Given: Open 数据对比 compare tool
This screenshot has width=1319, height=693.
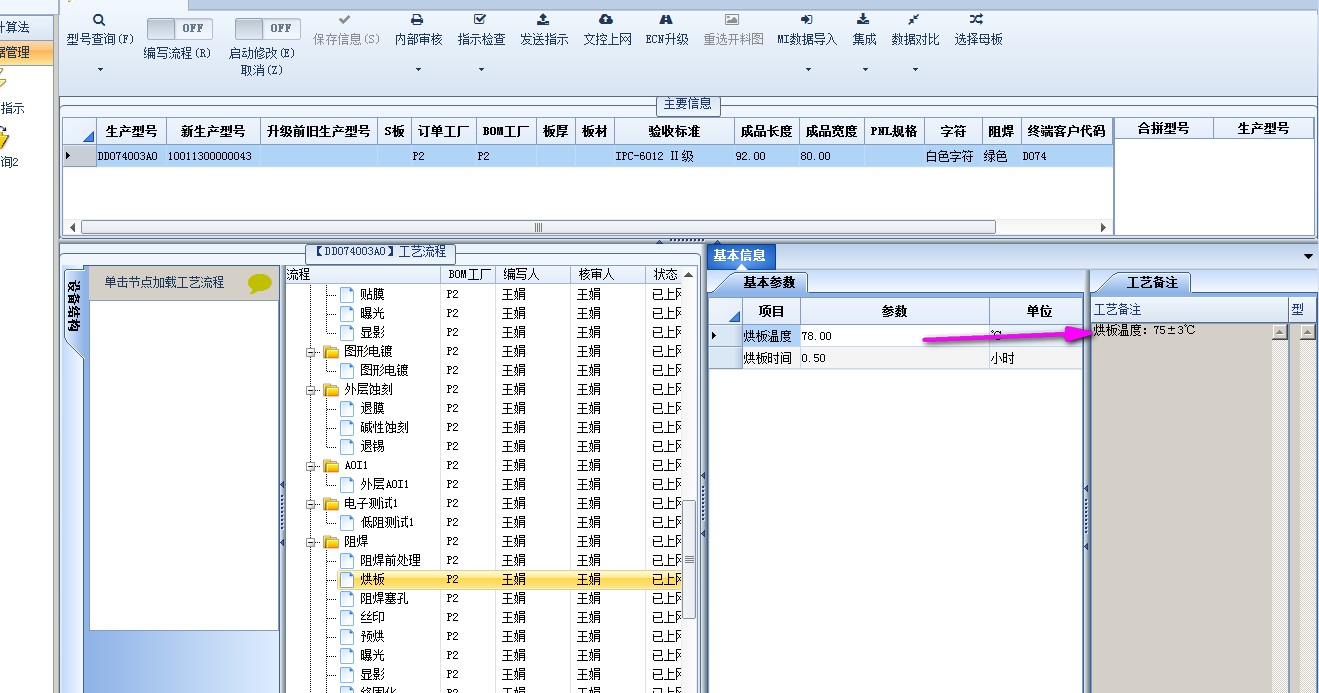Looking at the screenshot, I should click(915, 30).
